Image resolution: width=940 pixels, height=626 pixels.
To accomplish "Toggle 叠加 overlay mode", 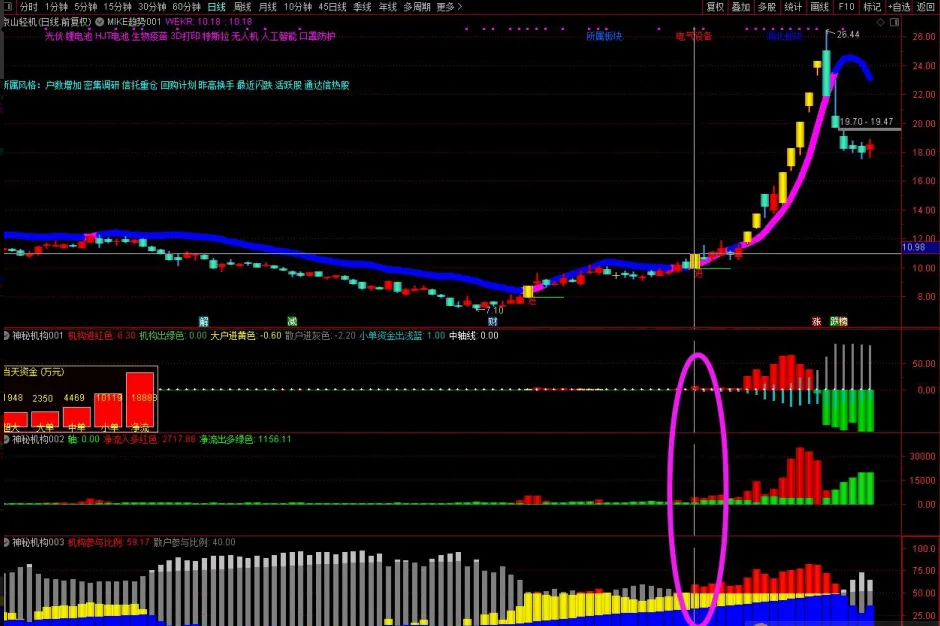I will click(x=740, y=7).
